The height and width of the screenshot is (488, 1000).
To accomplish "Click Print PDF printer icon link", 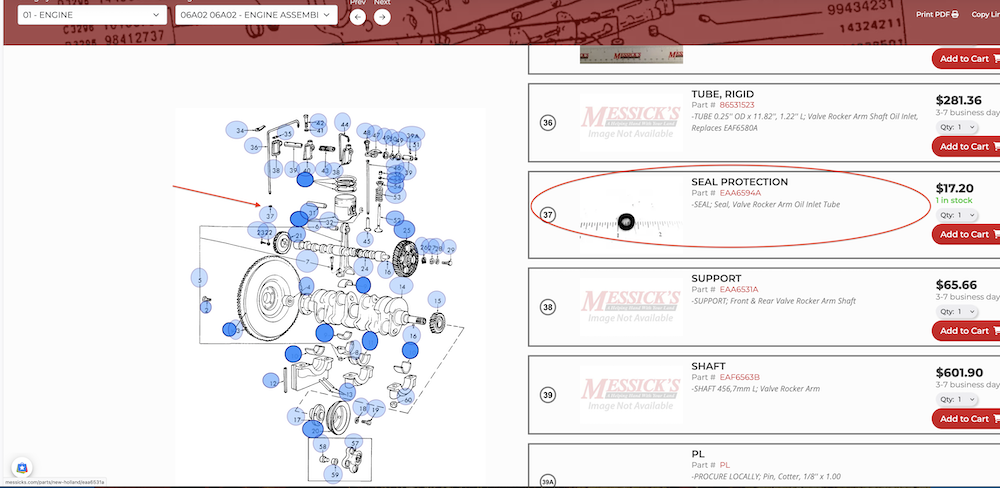I will tap(937, 14).
